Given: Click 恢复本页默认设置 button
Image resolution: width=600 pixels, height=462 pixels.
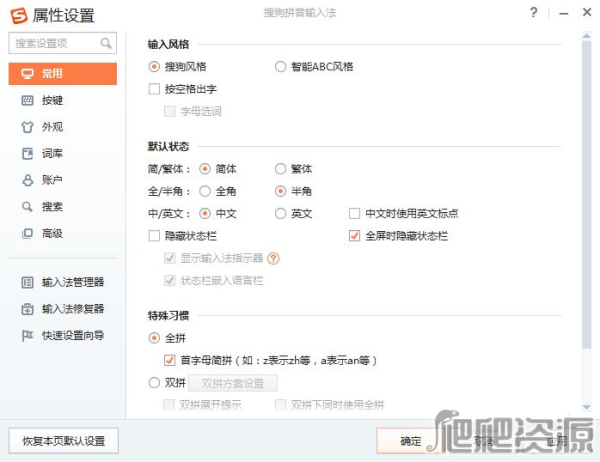Looking at the screenshot, I should (x=64, y=441).
